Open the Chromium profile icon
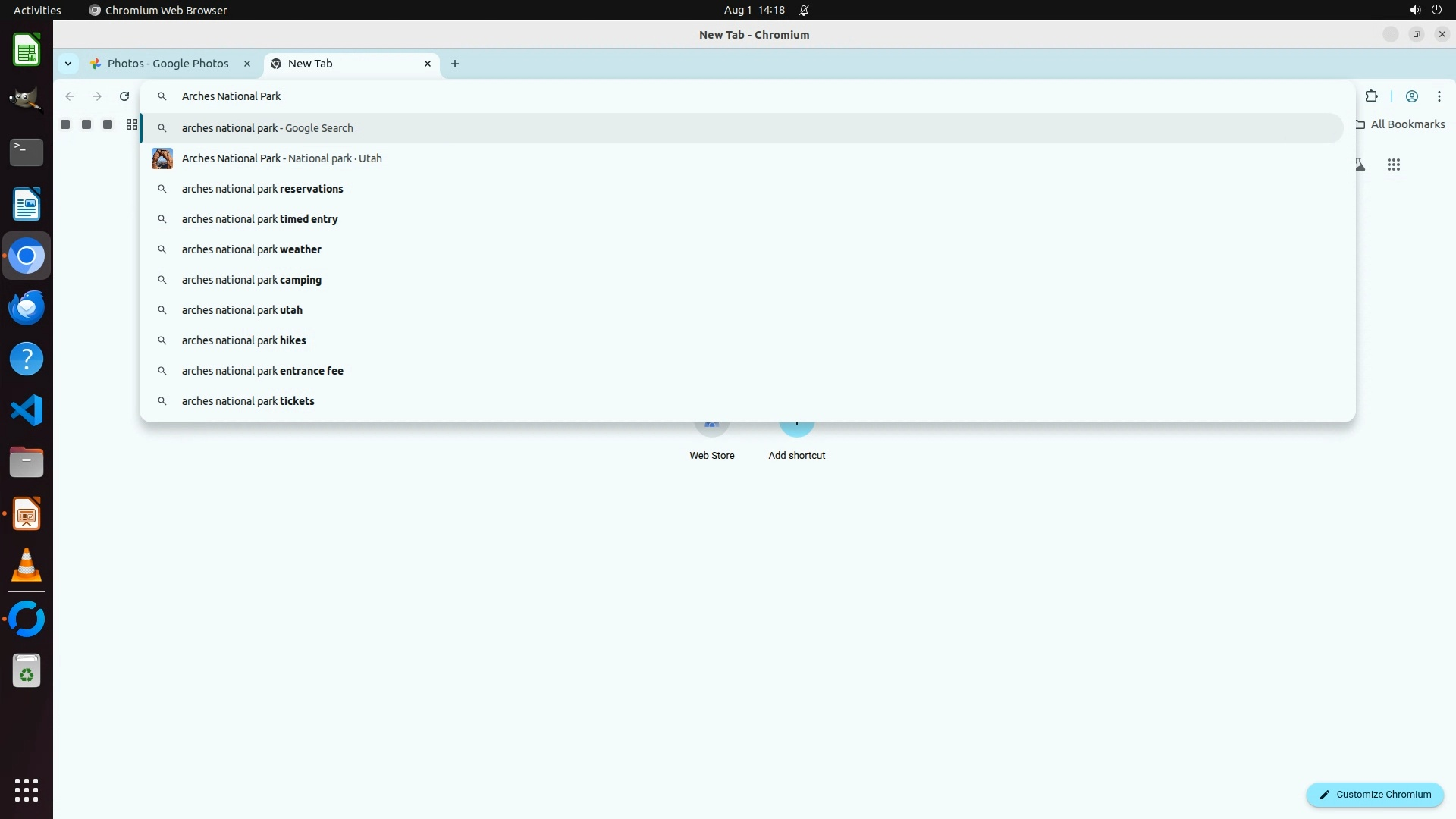This screenshot has height=819, width=1456. click(1411, 96)
